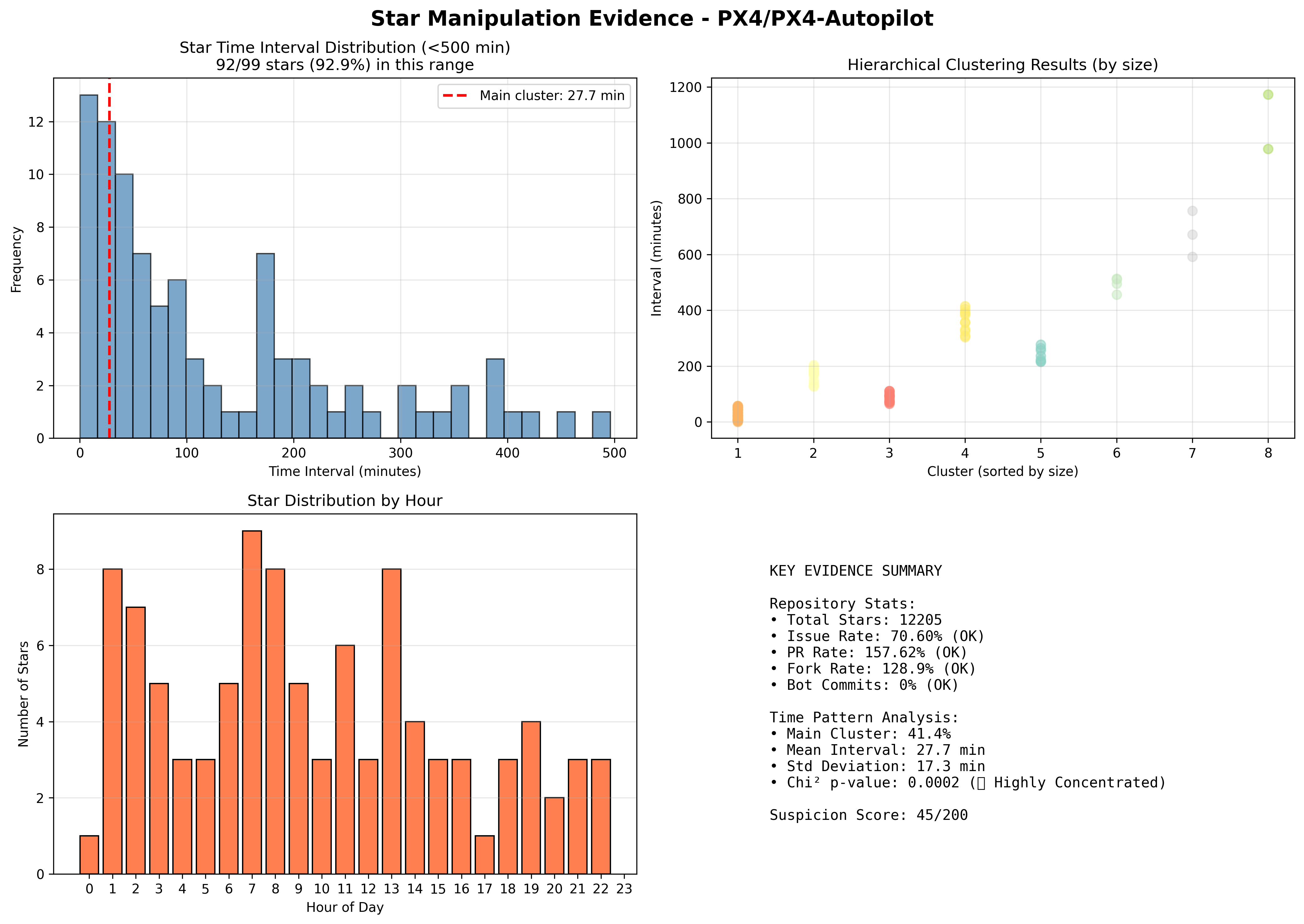
Task: Click the bright yellow points of cluster 4
Action: click(x=965, y=322)
